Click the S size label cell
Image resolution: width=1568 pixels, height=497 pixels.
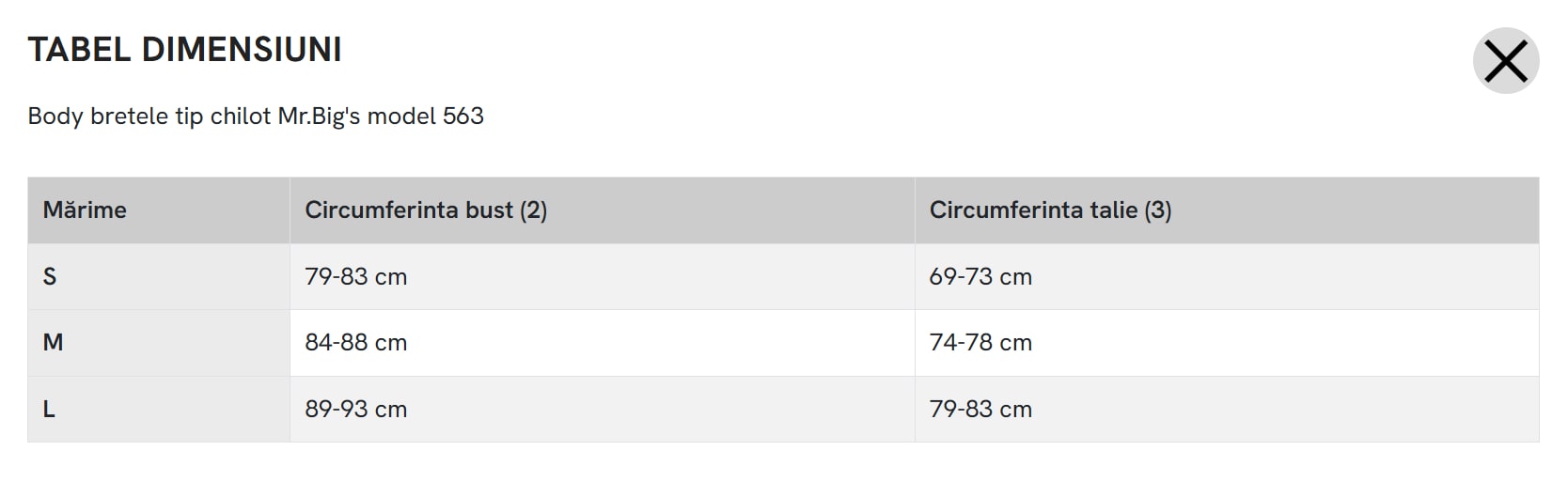pyautogui.click(x=50, y=277)
